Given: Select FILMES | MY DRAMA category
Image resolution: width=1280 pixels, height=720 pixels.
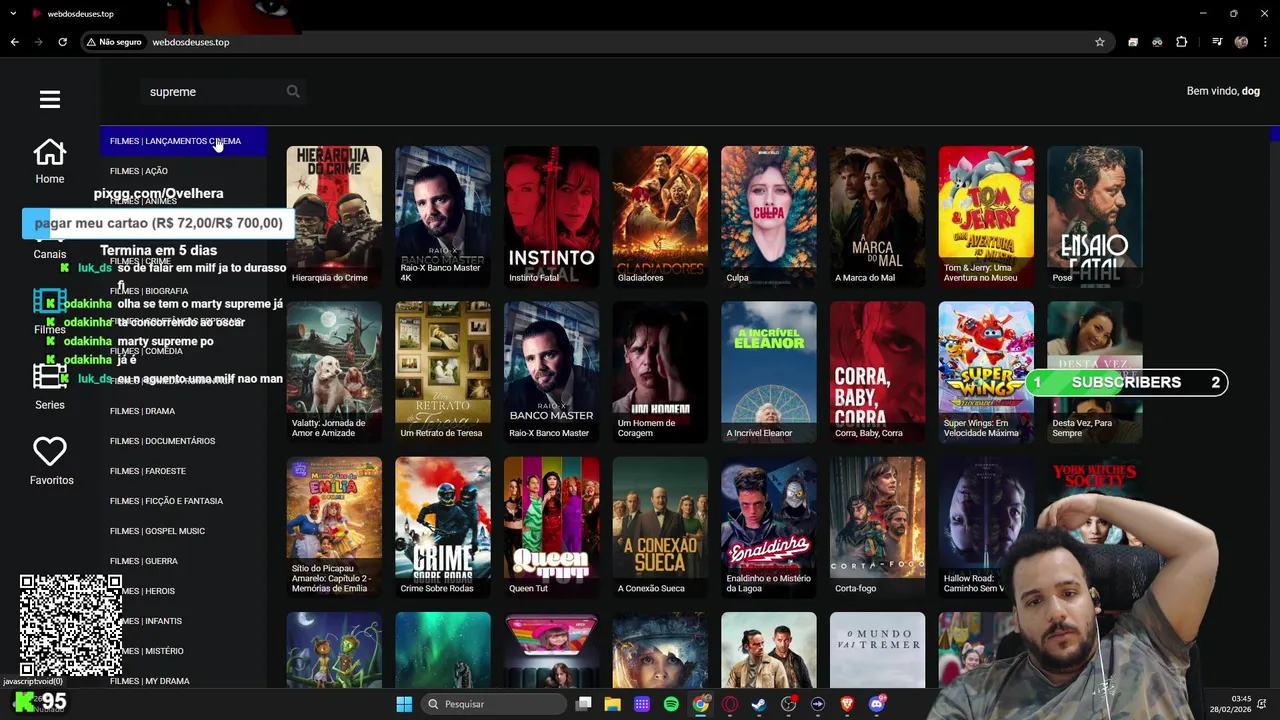Looking at the screenshot, I should [x=184, y=681].
